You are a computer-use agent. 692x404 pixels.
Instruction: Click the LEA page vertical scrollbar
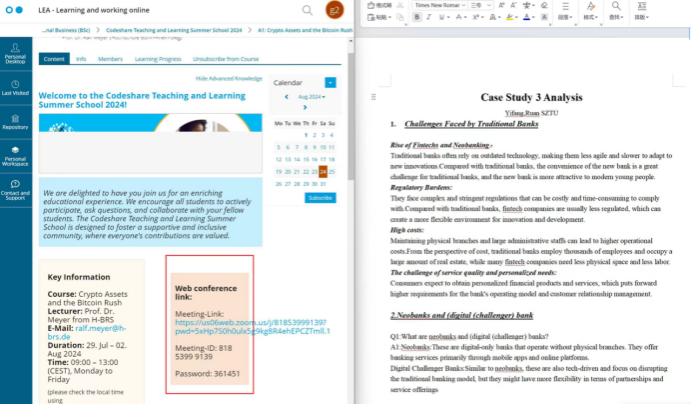(351, 117)
